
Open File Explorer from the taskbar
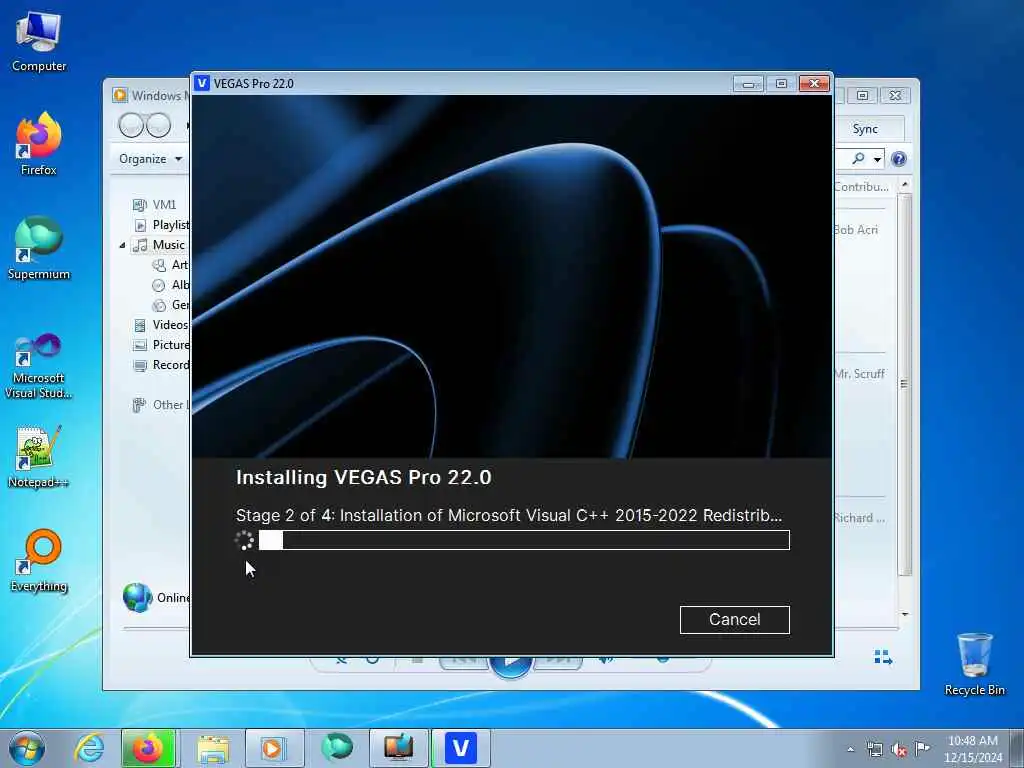213,748
